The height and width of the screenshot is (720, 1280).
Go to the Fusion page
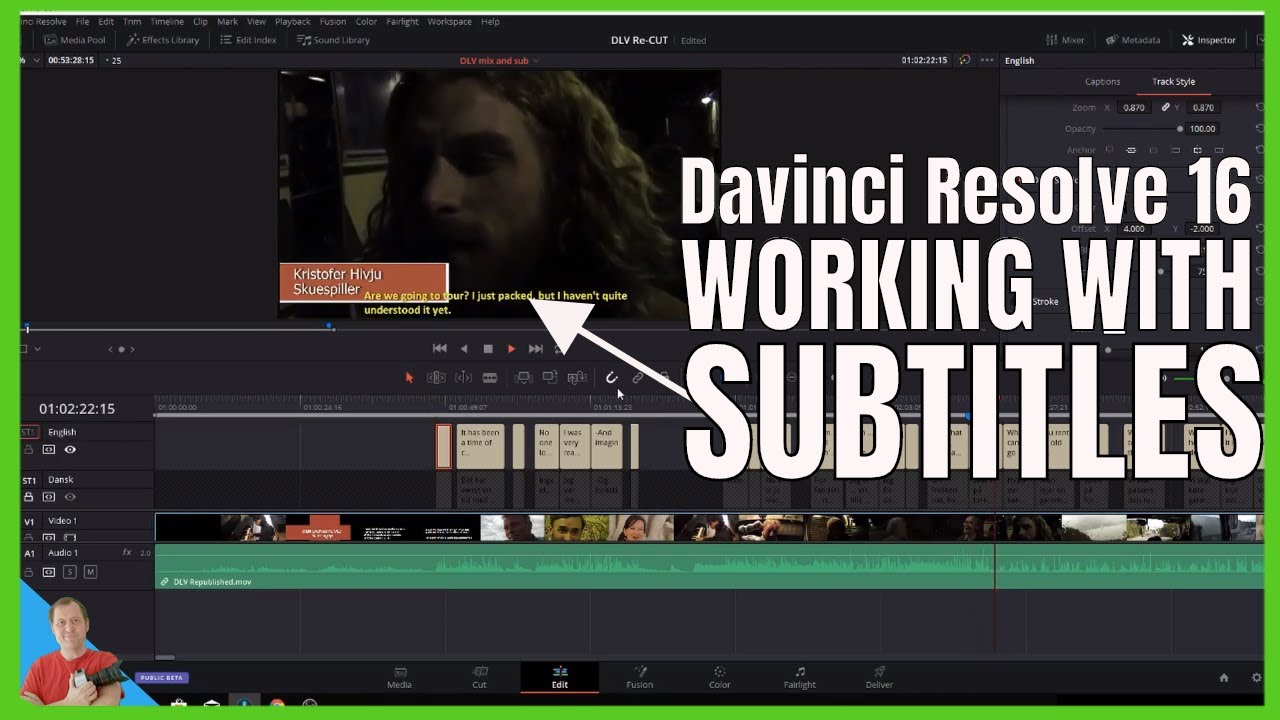pos(639,677)
